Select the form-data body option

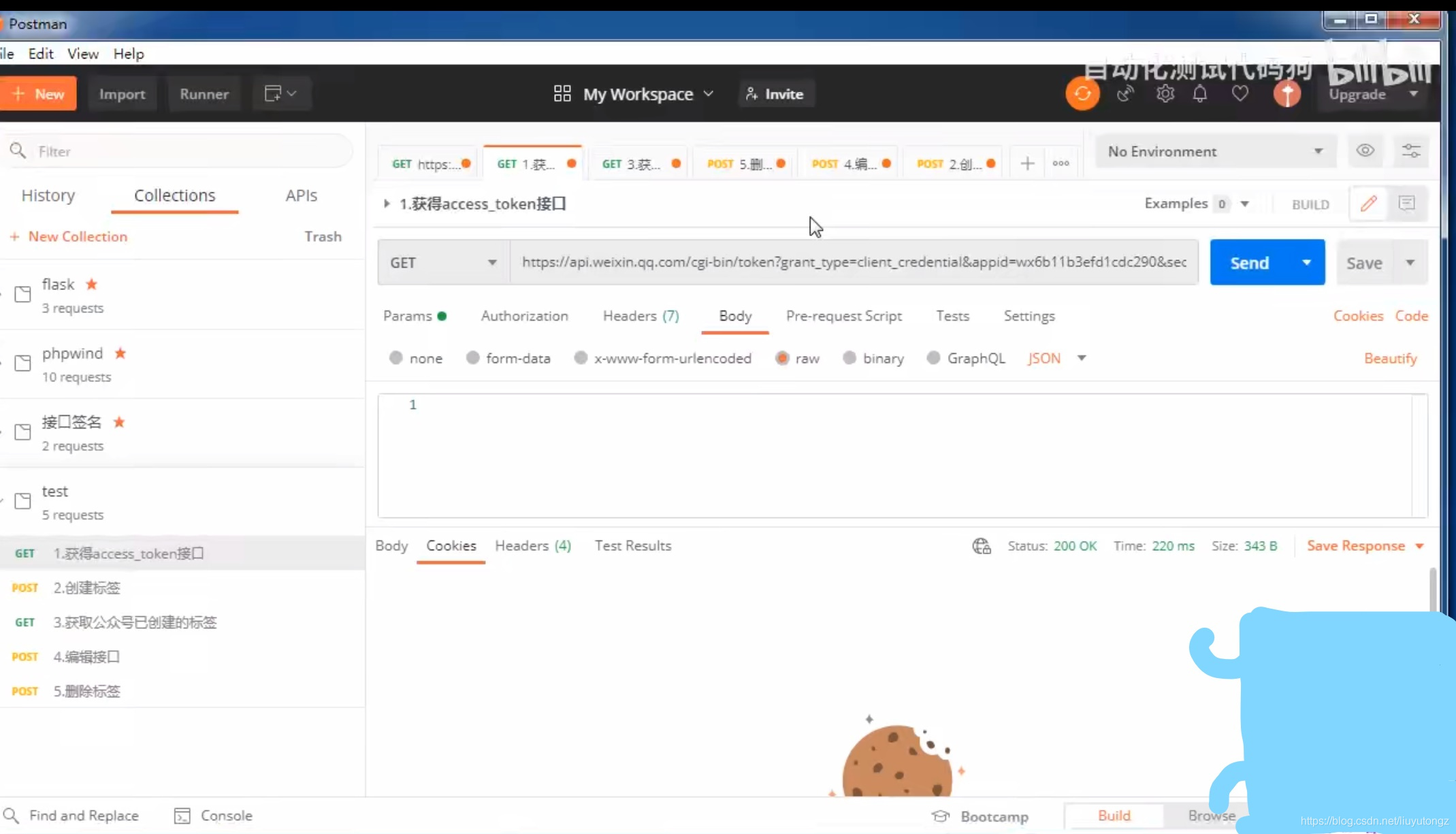click(x=473, y=358)
